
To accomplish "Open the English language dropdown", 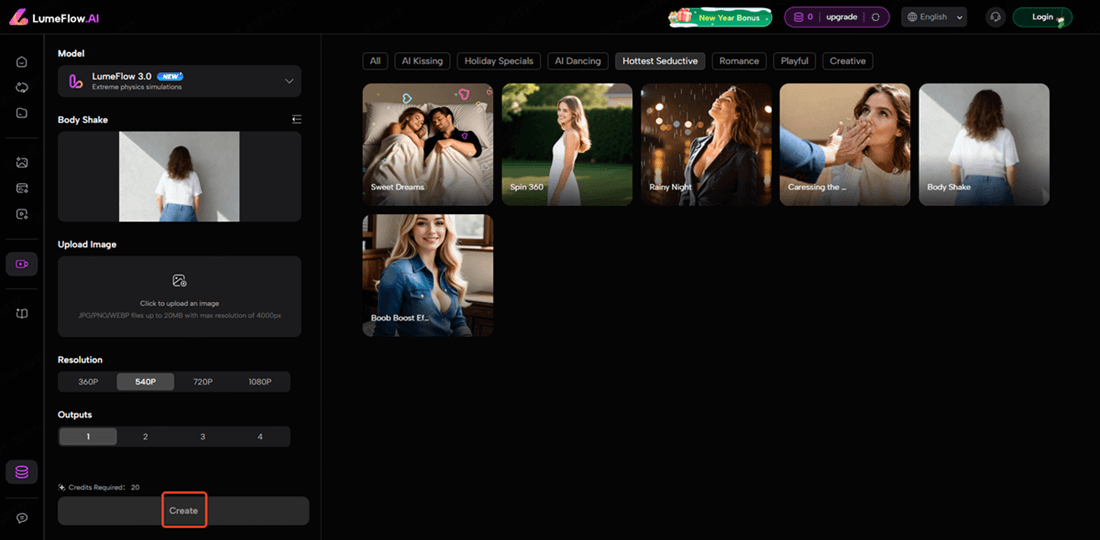I will coord(934,17).
